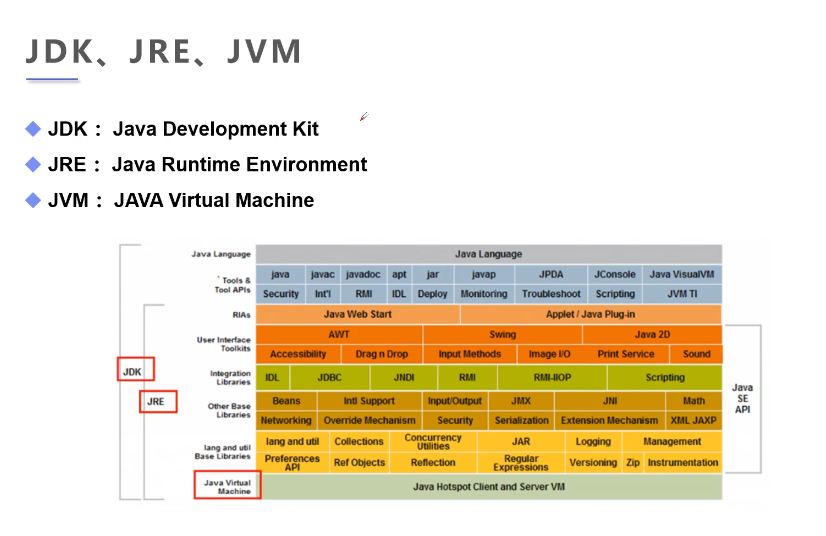The width and height of the screenshot is (826, 536).
Task: Click the "Regular Expressions" cell
Action: pos(521,463)
